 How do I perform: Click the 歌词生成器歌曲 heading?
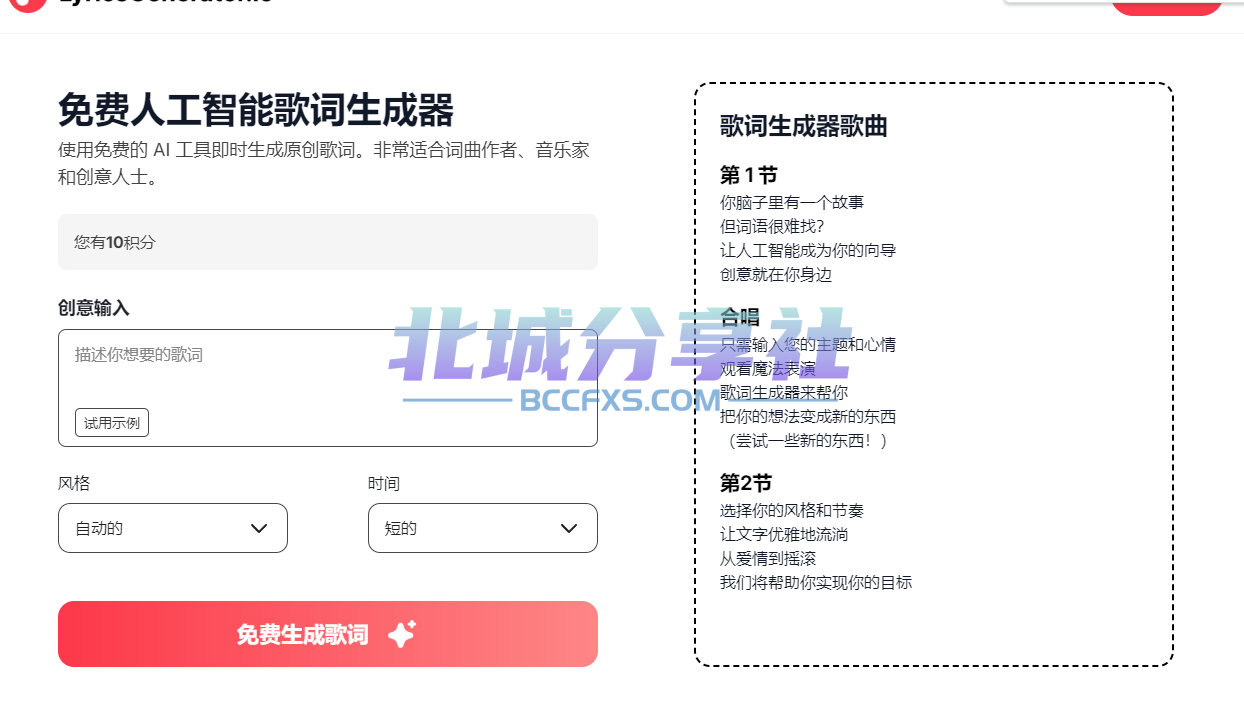(804, 126)
